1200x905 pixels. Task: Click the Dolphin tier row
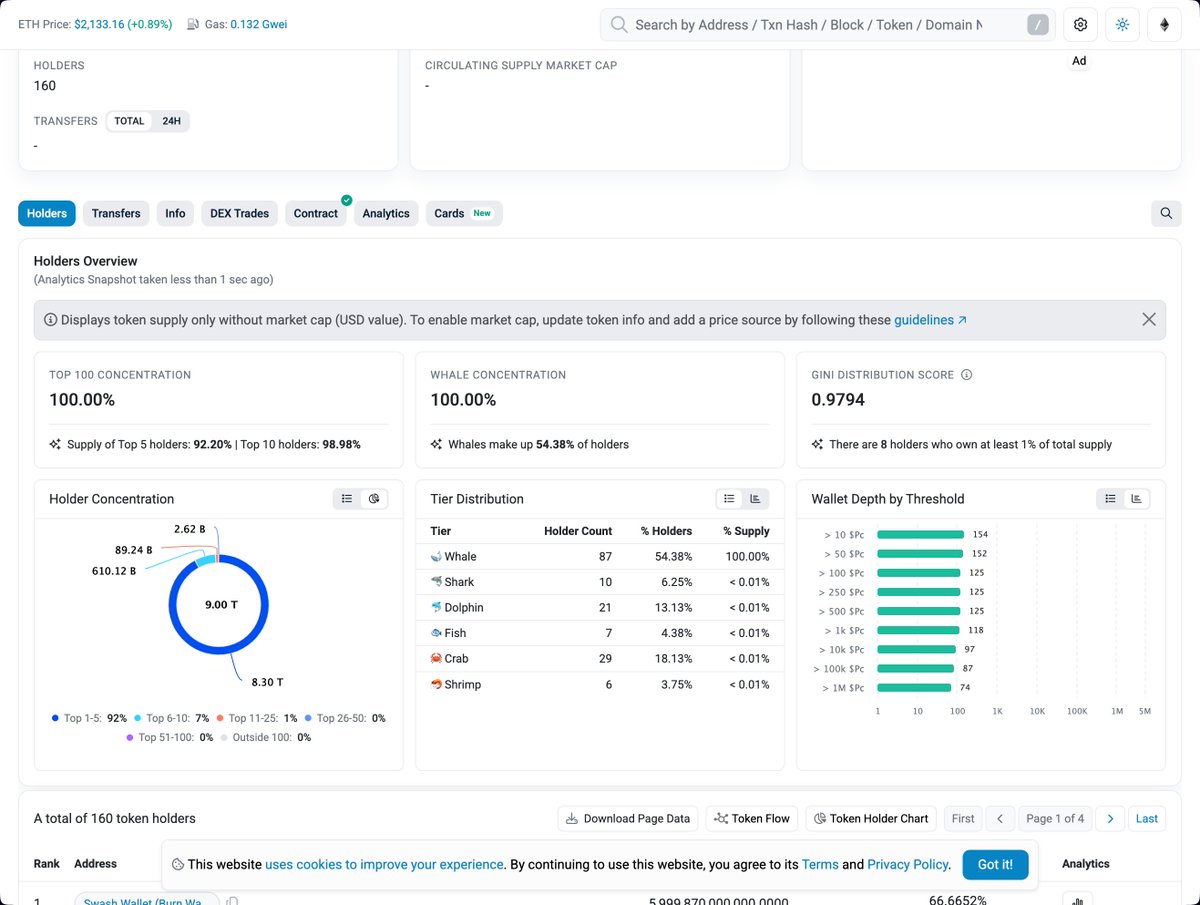pos(600,608)
